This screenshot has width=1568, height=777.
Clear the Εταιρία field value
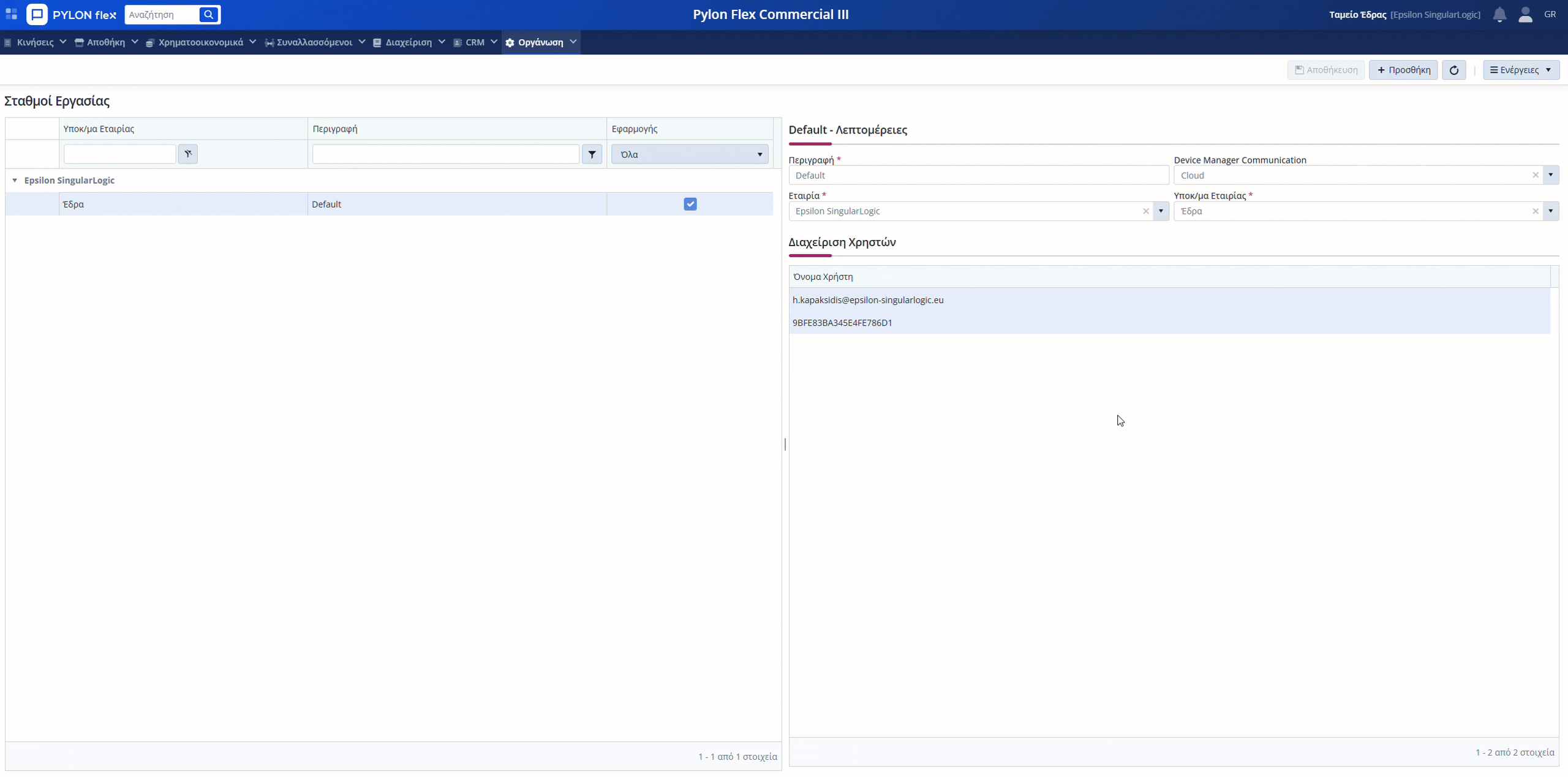[1145, 211]
